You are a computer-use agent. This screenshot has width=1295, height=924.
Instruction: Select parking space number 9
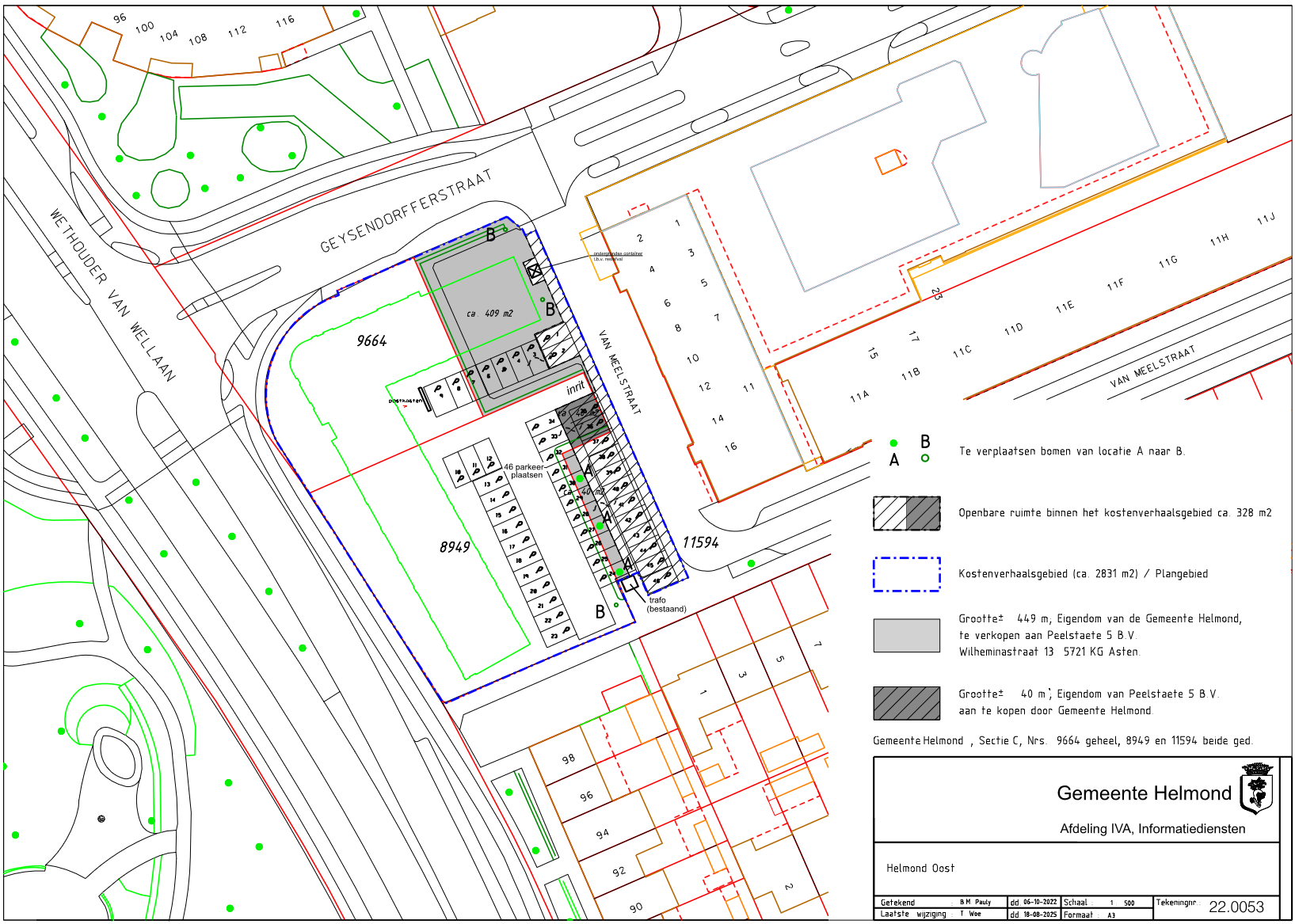(439, 392)
